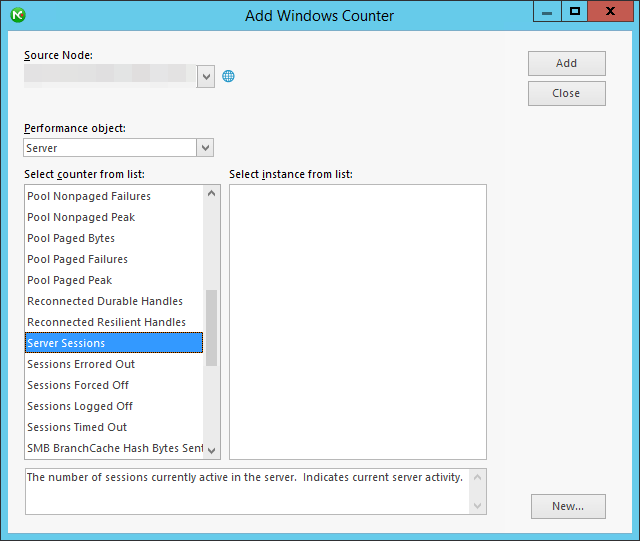The width and height of the screenshot is (640, 541).
Task: Click counter list scroll down arrow
Action: click(x=211, y=451)
